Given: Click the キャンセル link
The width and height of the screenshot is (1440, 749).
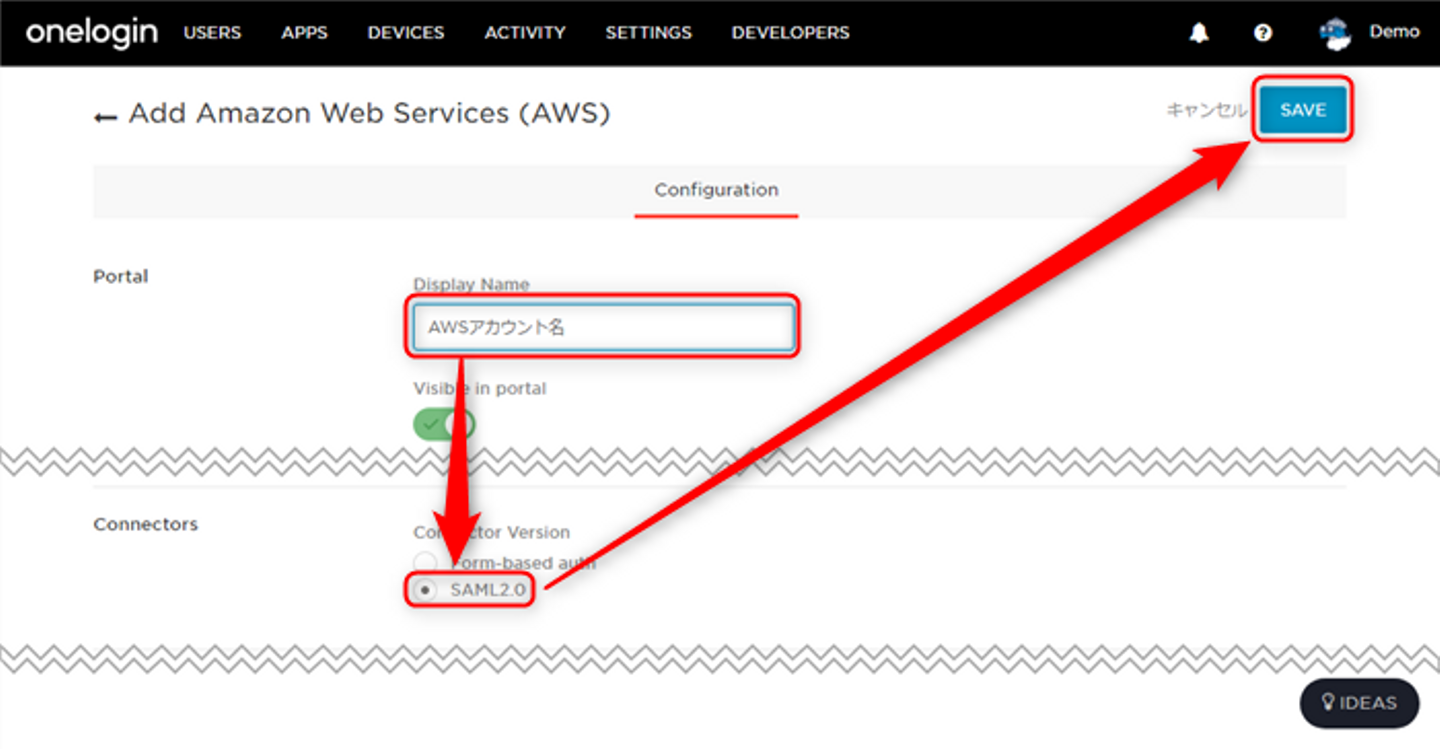Looking at the screenshot, I should click(x=1206, y=110).
